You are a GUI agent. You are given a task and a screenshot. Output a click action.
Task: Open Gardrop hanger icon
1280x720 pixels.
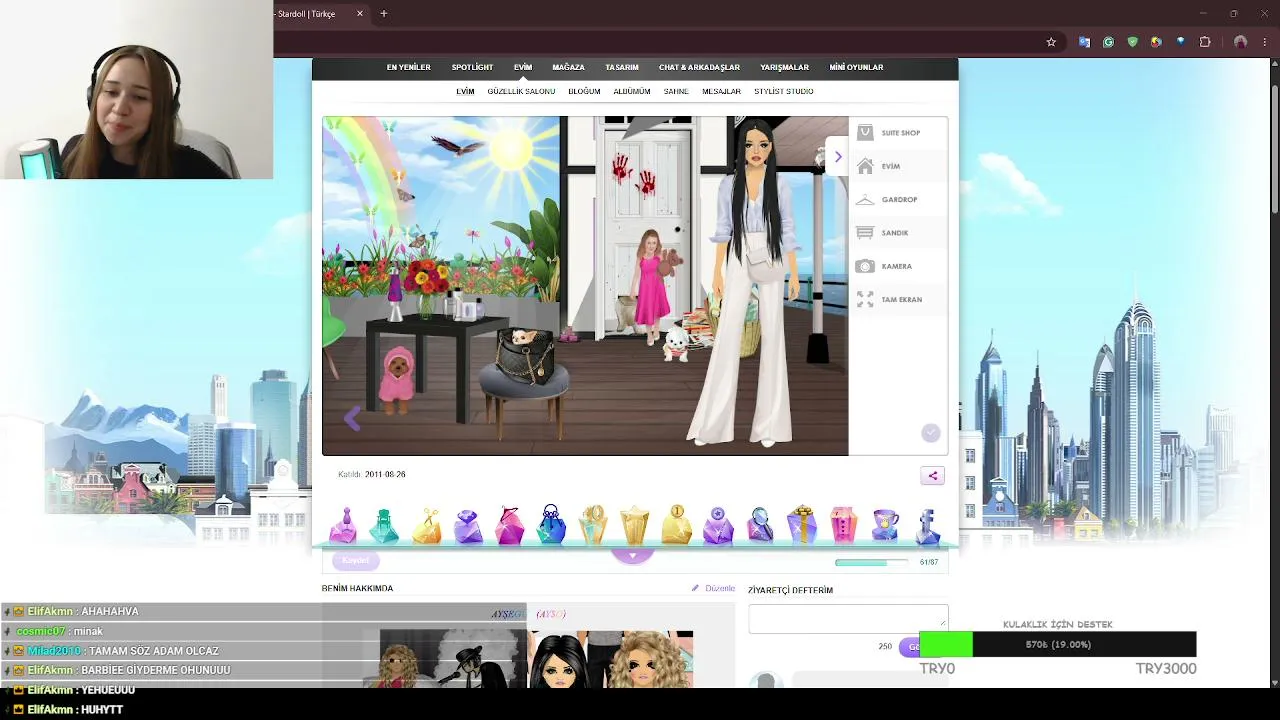(865, 199)
